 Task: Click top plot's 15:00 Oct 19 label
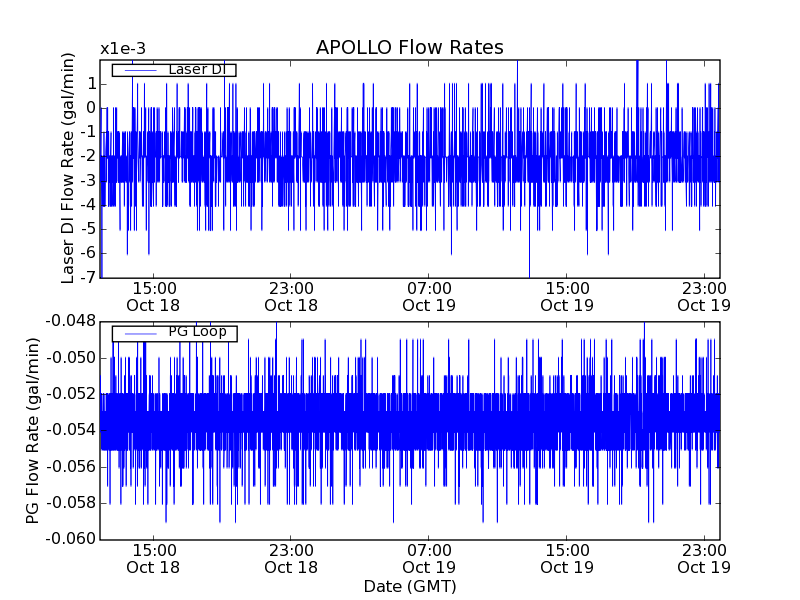click(567, 297)
